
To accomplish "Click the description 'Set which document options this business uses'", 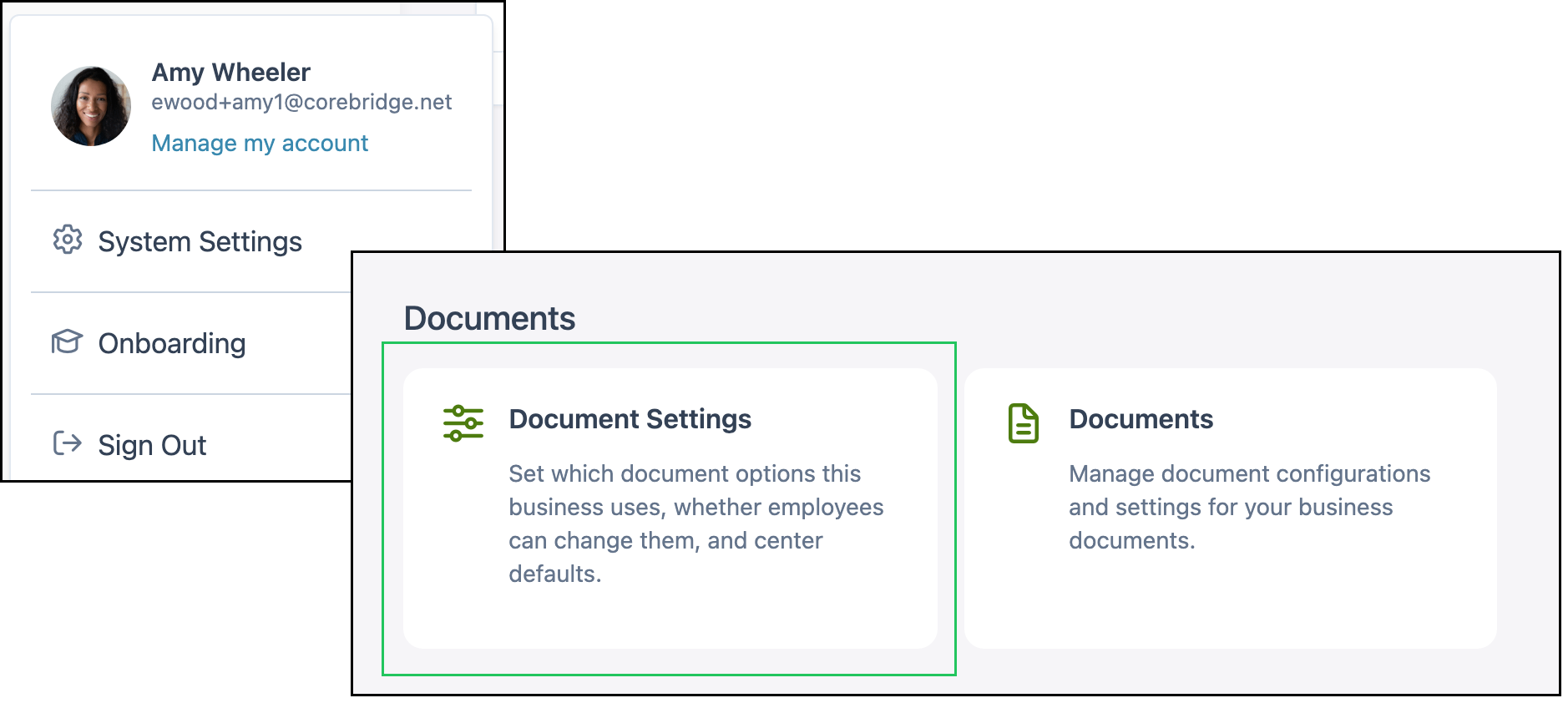I will (x=696, y=523).
